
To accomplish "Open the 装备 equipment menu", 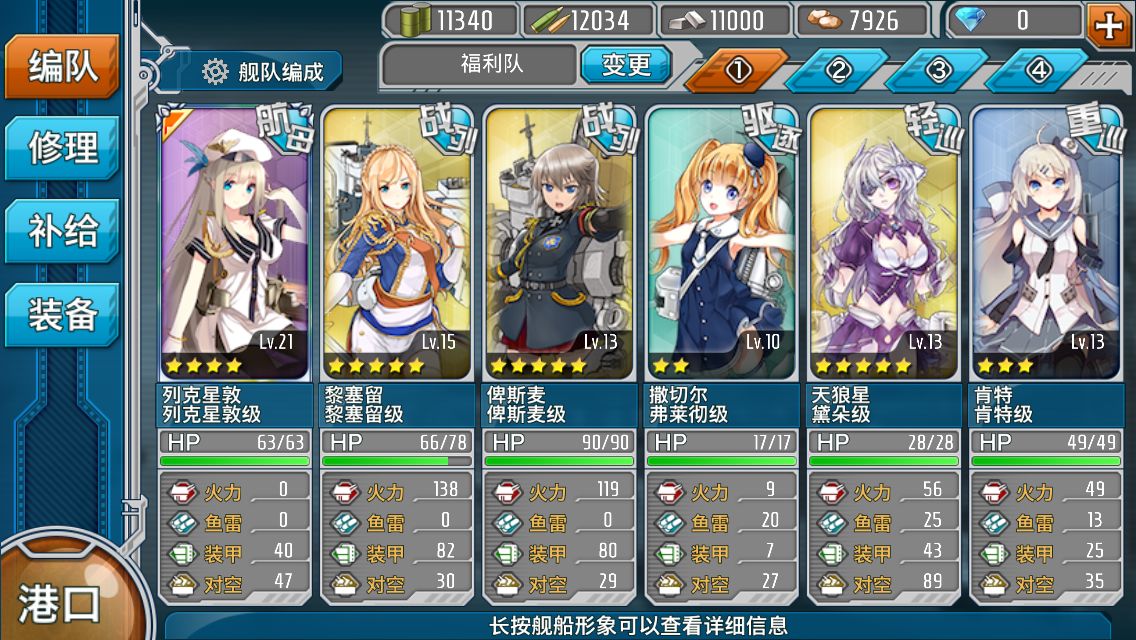I will click(x=62, y=315).
